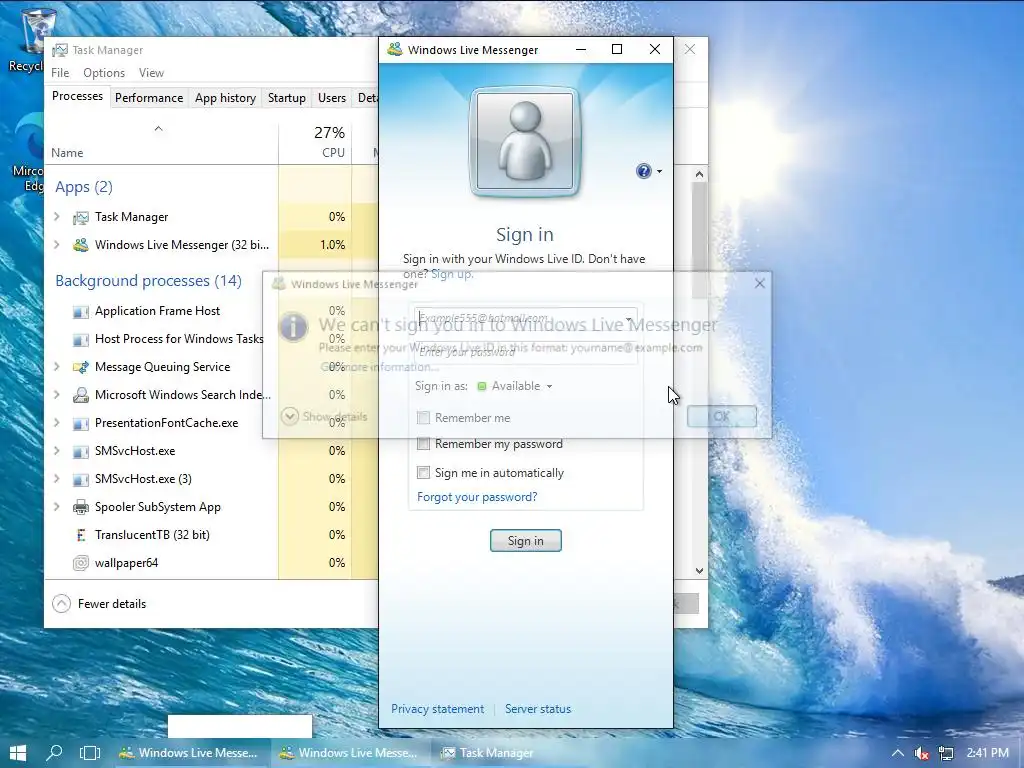This screenshot has width=1024, height=768.
Task: Click Application Frame Host process icon
Action: coord(80,312)
